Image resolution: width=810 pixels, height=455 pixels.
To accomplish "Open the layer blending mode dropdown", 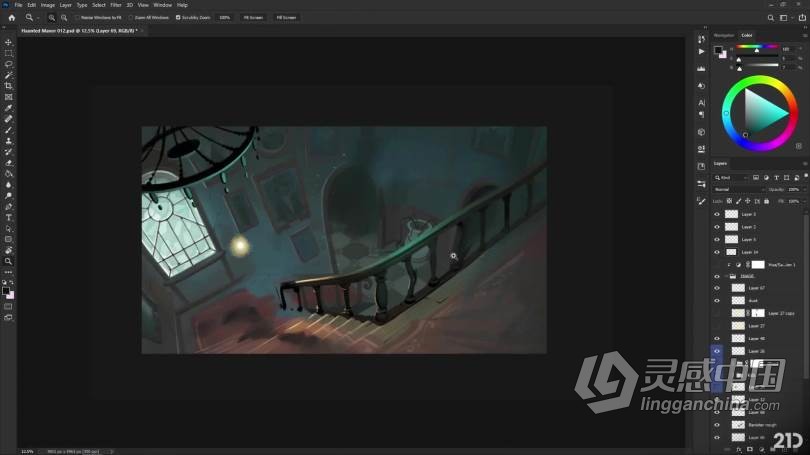I will coord(739,190).
